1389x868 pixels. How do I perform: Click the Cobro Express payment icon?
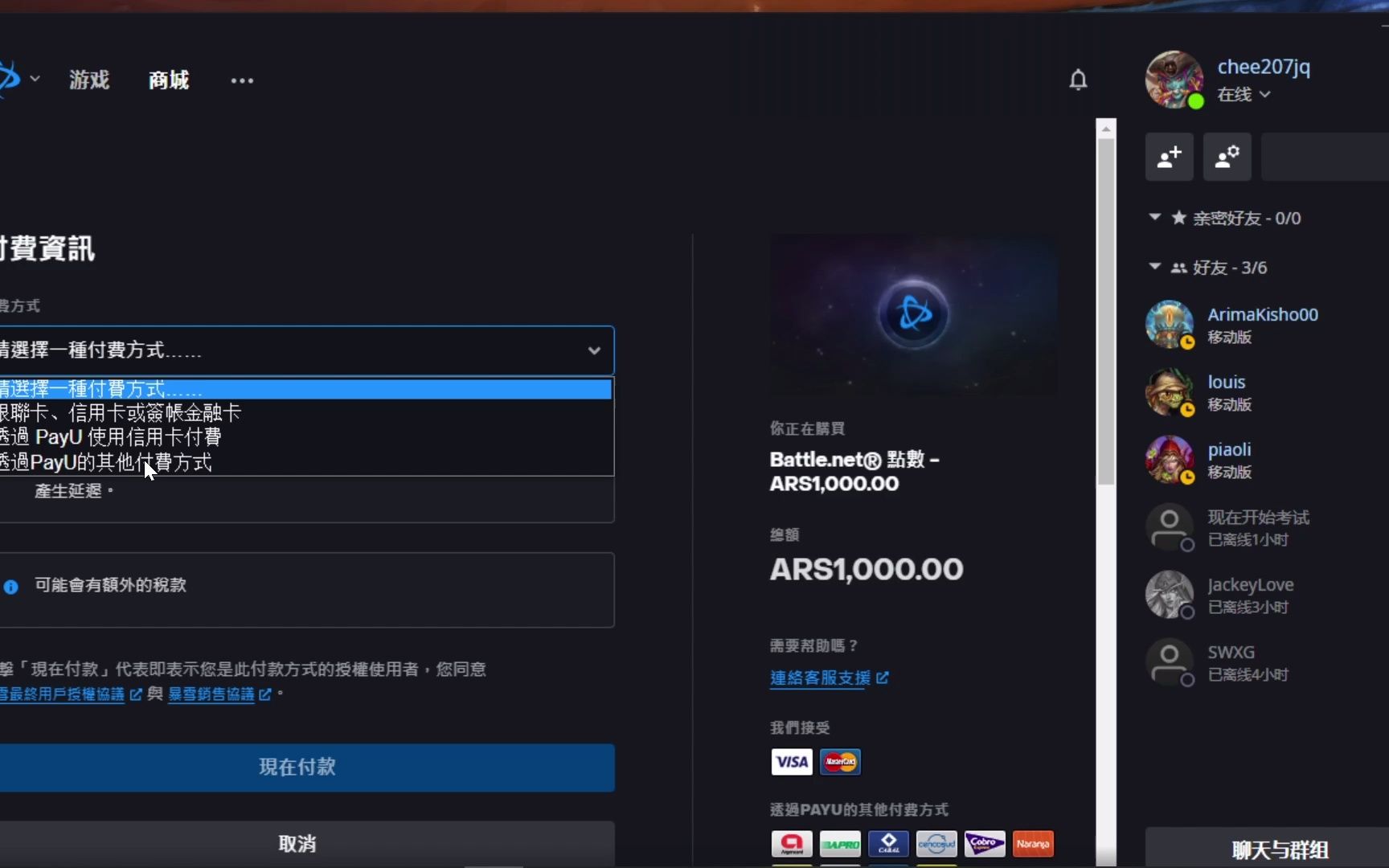[985, 844]
